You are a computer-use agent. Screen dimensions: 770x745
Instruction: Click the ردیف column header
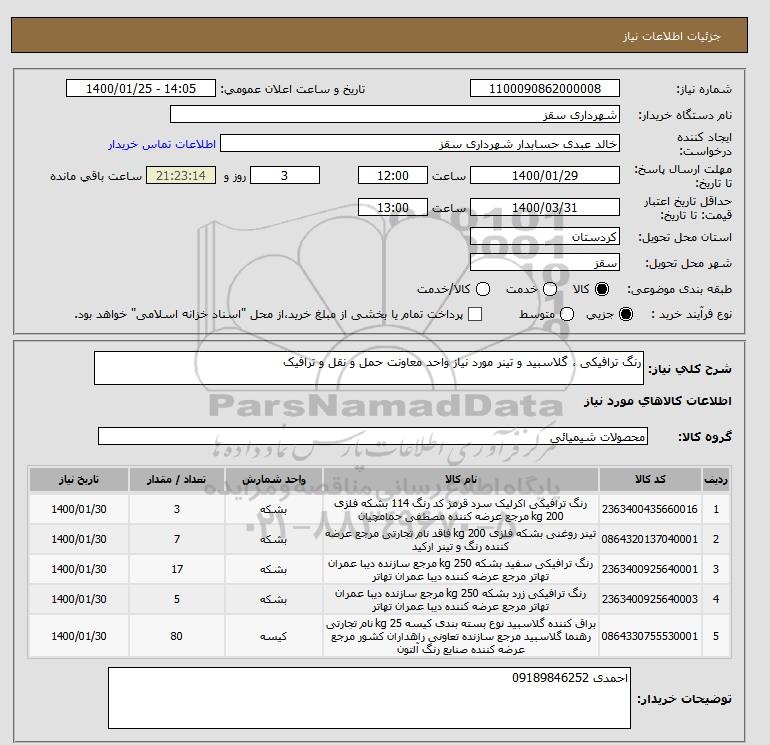tap(716, 479)
